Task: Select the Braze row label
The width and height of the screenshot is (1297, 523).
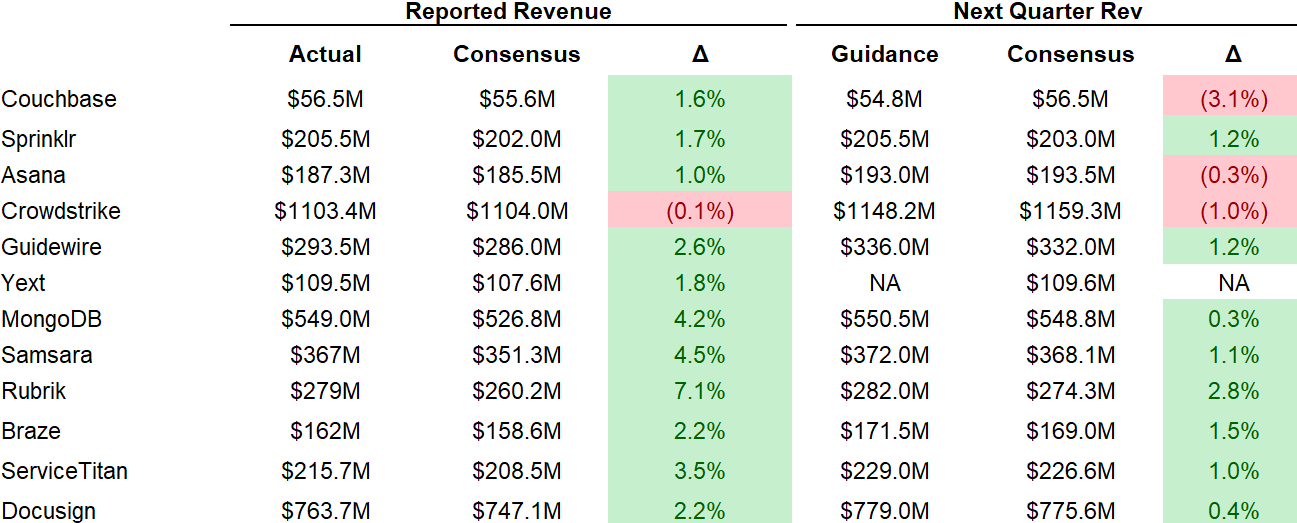Action: [x=31, y=431]
